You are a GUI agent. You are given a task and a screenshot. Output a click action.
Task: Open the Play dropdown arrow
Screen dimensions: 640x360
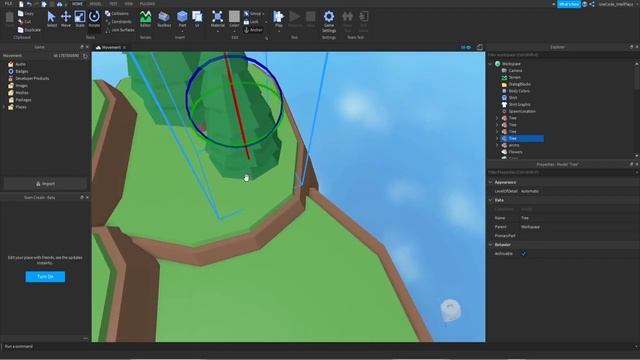click(x=278, y=31)
